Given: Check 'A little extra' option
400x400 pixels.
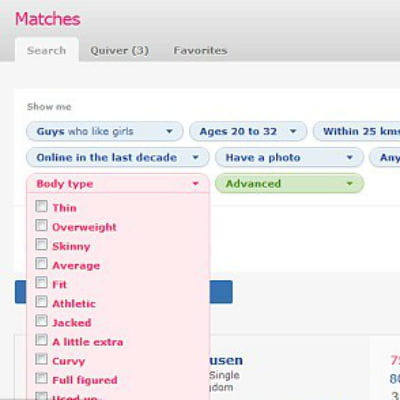Looking at the screenshot, I should click(41, 340).
